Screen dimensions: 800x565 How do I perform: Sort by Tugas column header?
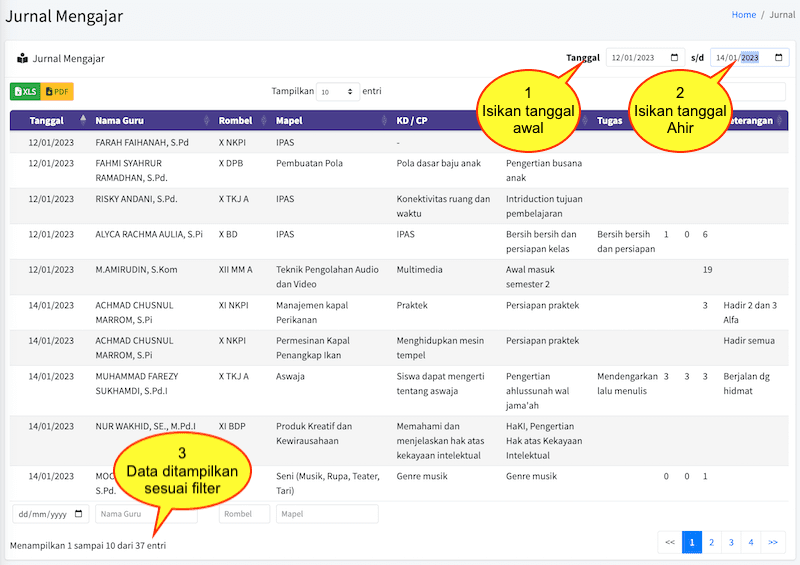pyautogui.click(x=610, y=120)
